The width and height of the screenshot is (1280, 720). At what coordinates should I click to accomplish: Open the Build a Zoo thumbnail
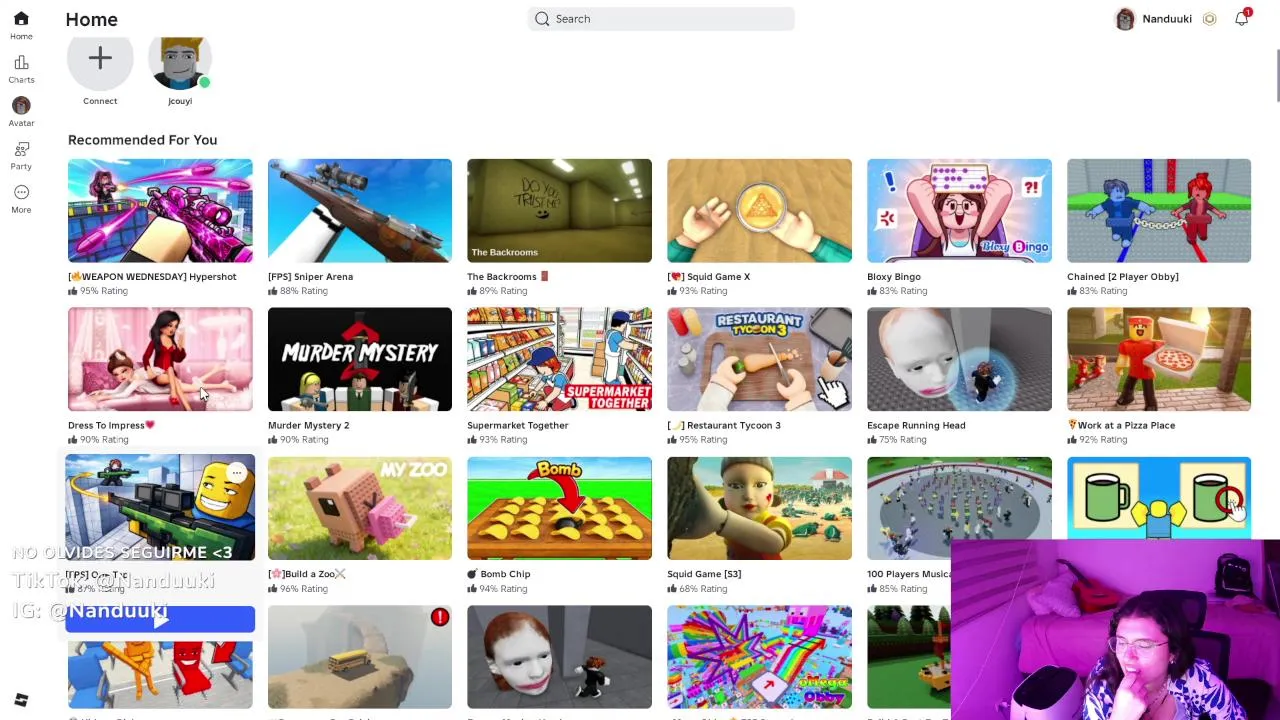pos(360,508)
